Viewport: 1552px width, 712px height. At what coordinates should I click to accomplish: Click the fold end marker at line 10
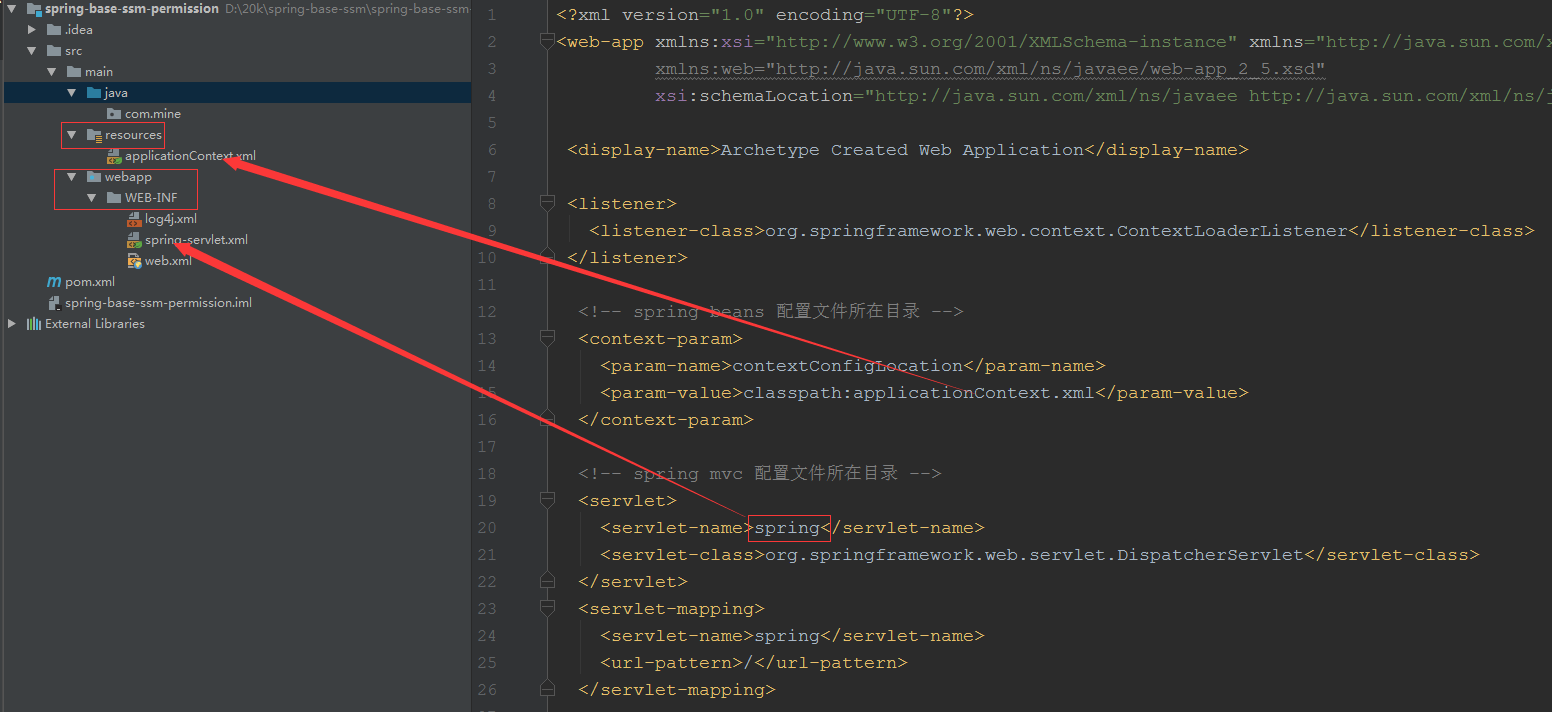pos(547,258)
